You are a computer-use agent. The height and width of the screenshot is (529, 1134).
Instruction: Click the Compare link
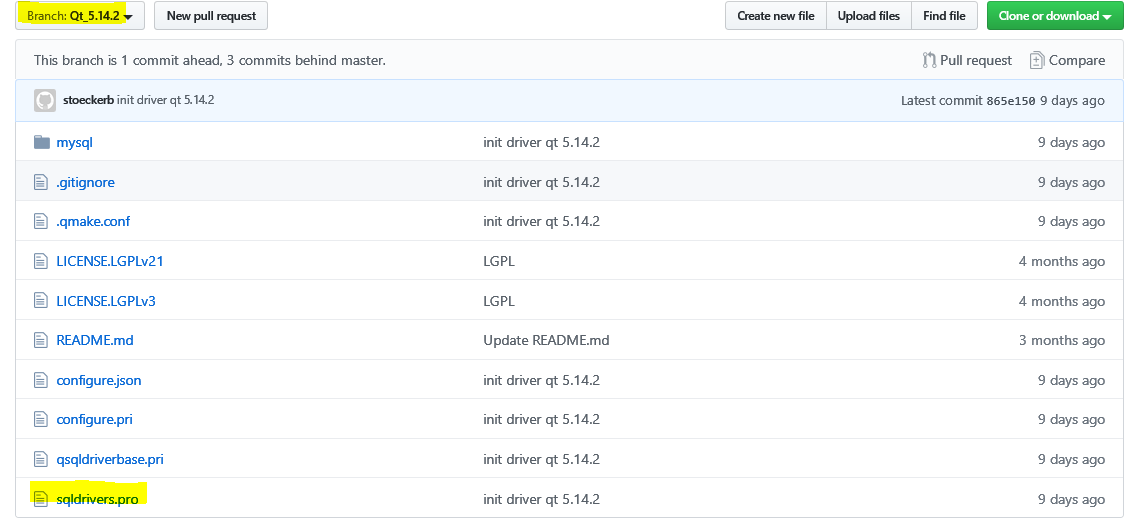coord(1077,60)
